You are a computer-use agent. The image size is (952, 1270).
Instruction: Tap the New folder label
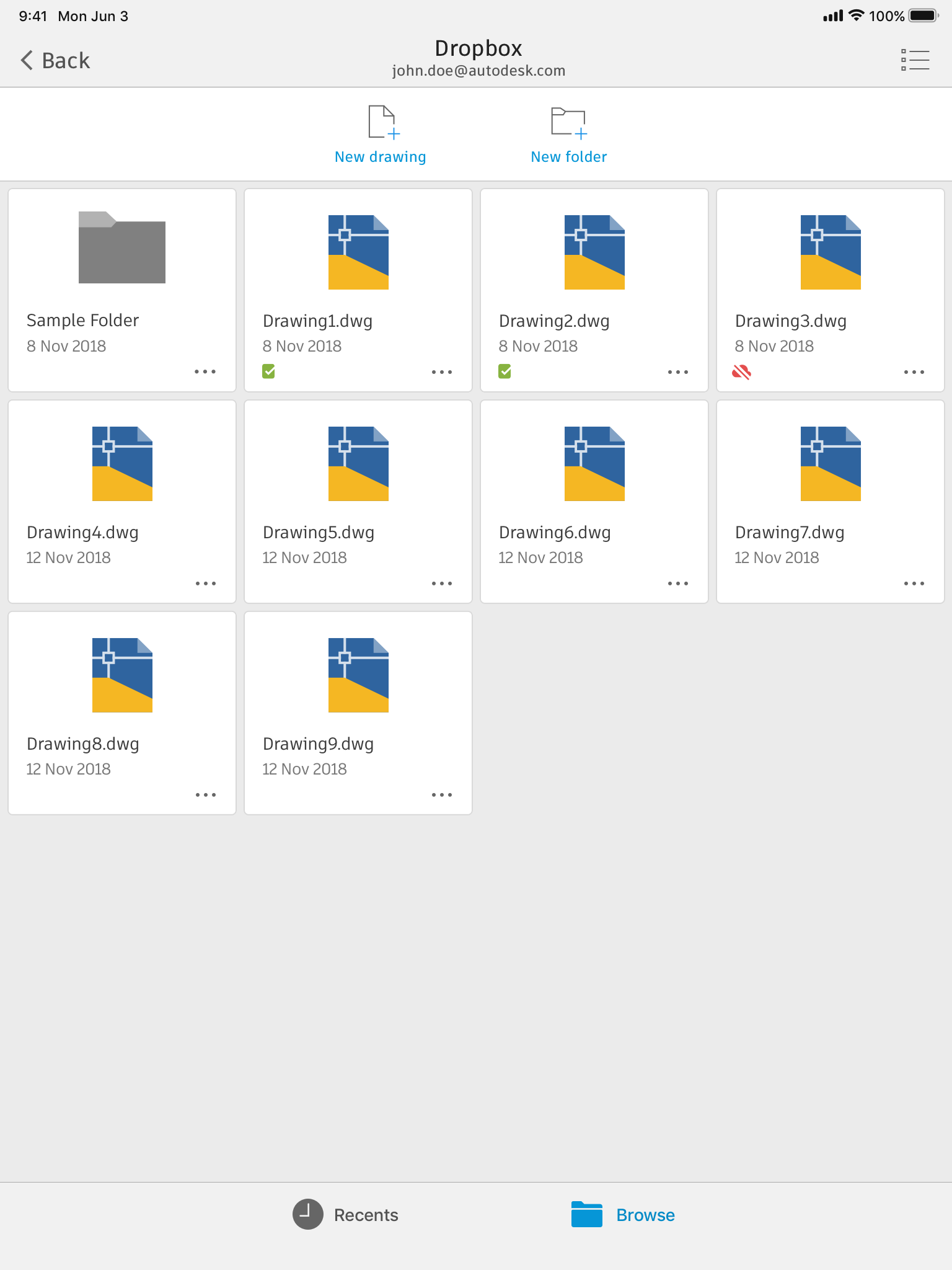568,157
